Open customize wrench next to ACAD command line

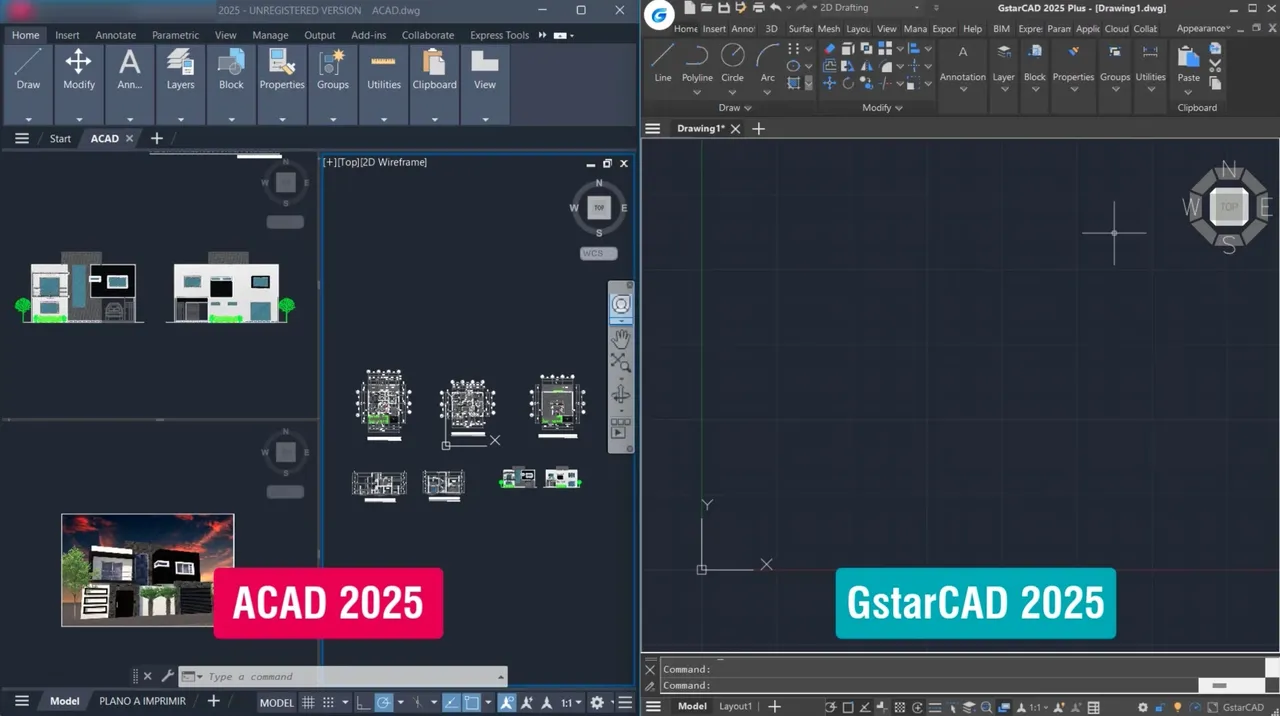[x=167, y=676]
